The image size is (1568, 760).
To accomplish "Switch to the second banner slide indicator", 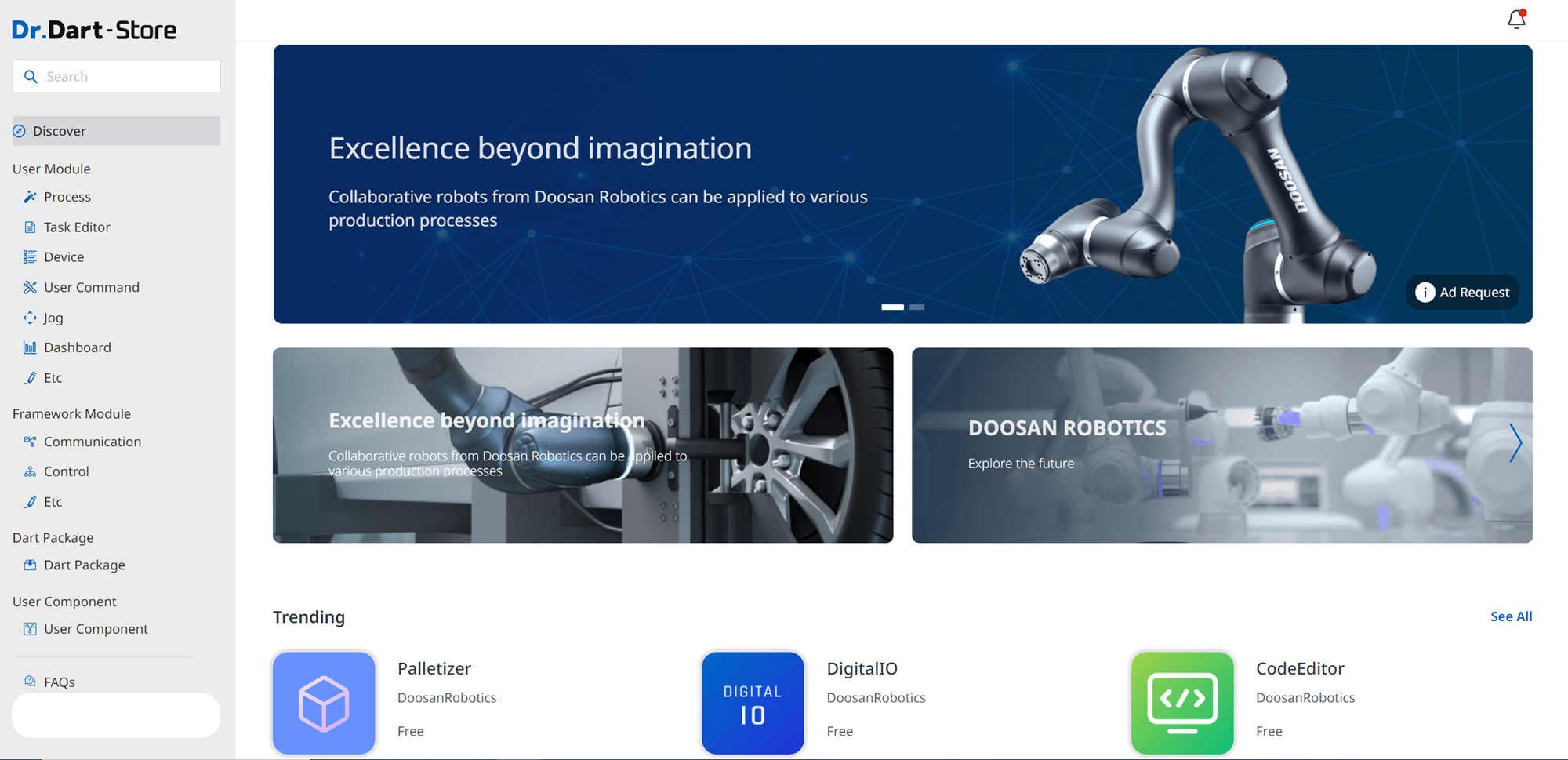I will tap(916, 307).
